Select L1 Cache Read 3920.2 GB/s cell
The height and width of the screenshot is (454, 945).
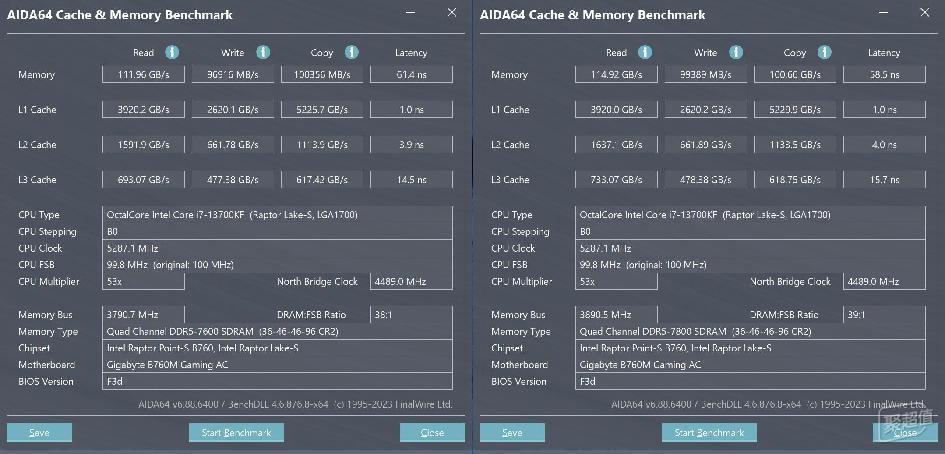143,110
